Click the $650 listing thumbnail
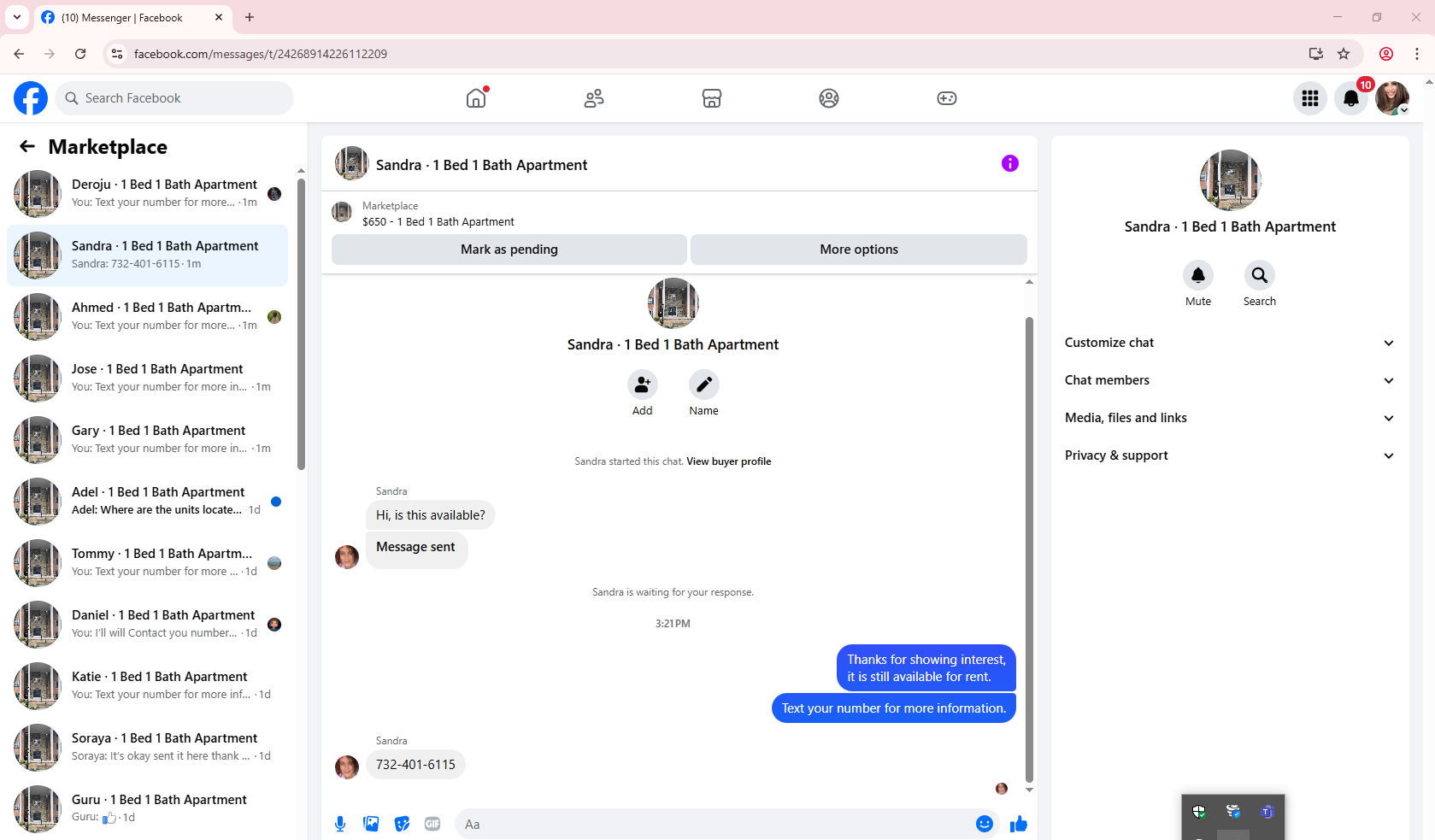Screen dimensions: 1435x840 click(x=342, y=212)
